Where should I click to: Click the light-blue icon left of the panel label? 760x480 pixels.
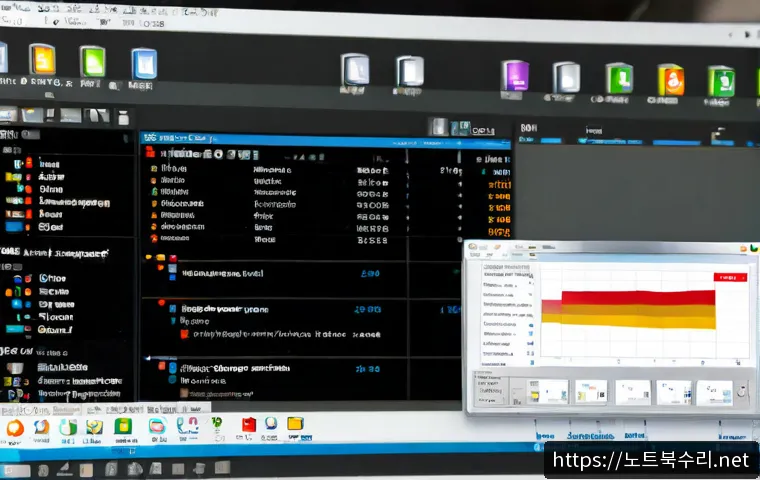point(460,128)
